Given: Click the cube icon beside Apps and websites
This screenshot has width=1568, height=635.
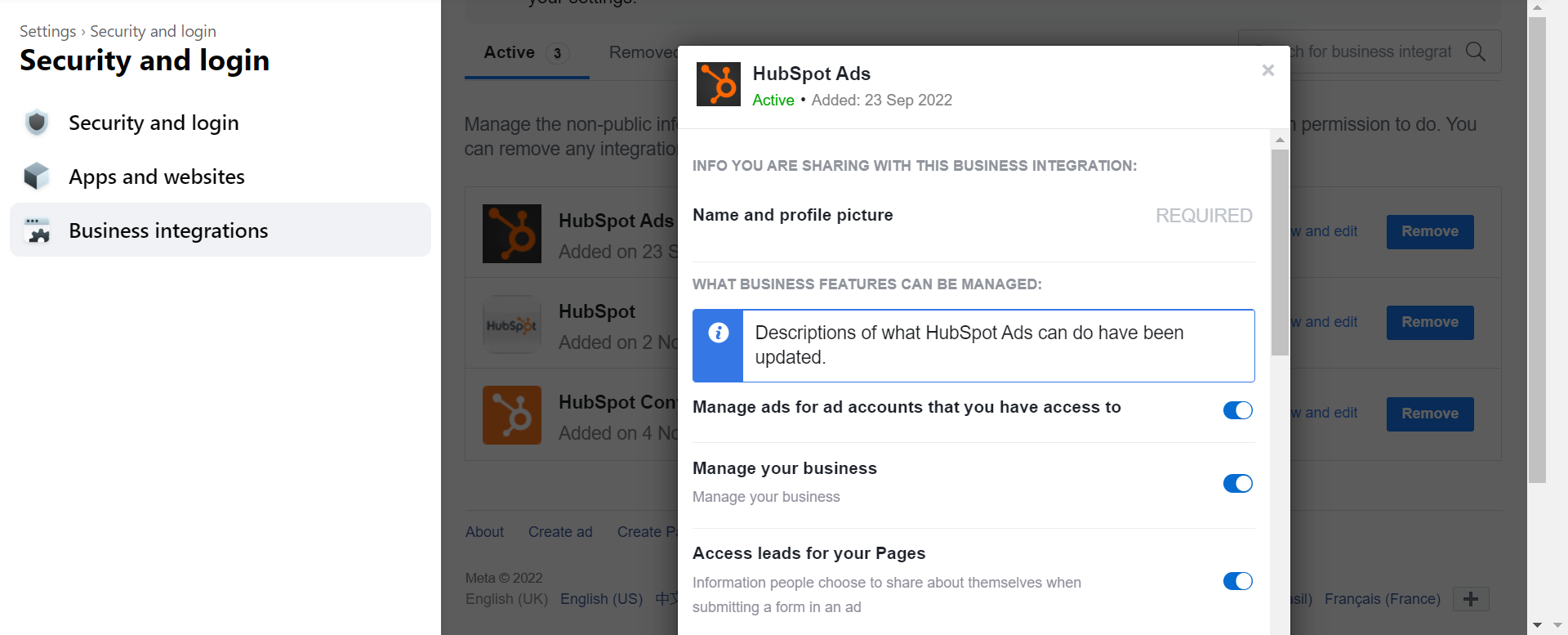Looking at the screenshot, I should [37, 177].
